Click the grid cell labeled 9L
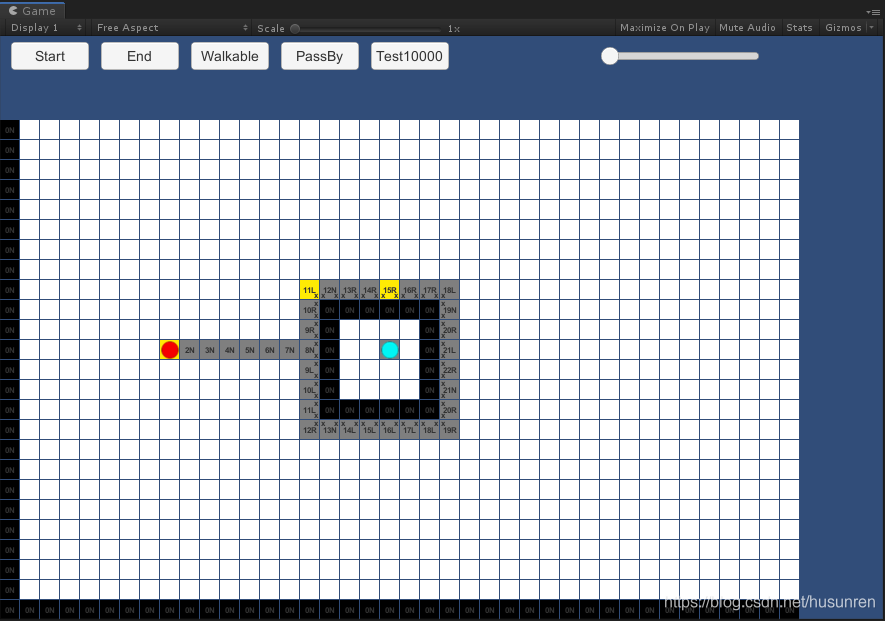885x621 pixels. pos(310,370)
